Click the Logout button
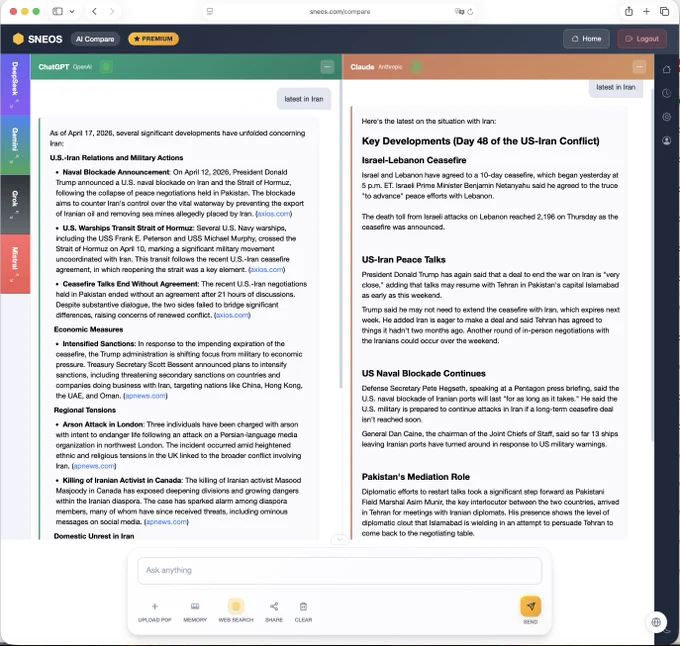 coord(642,39)
